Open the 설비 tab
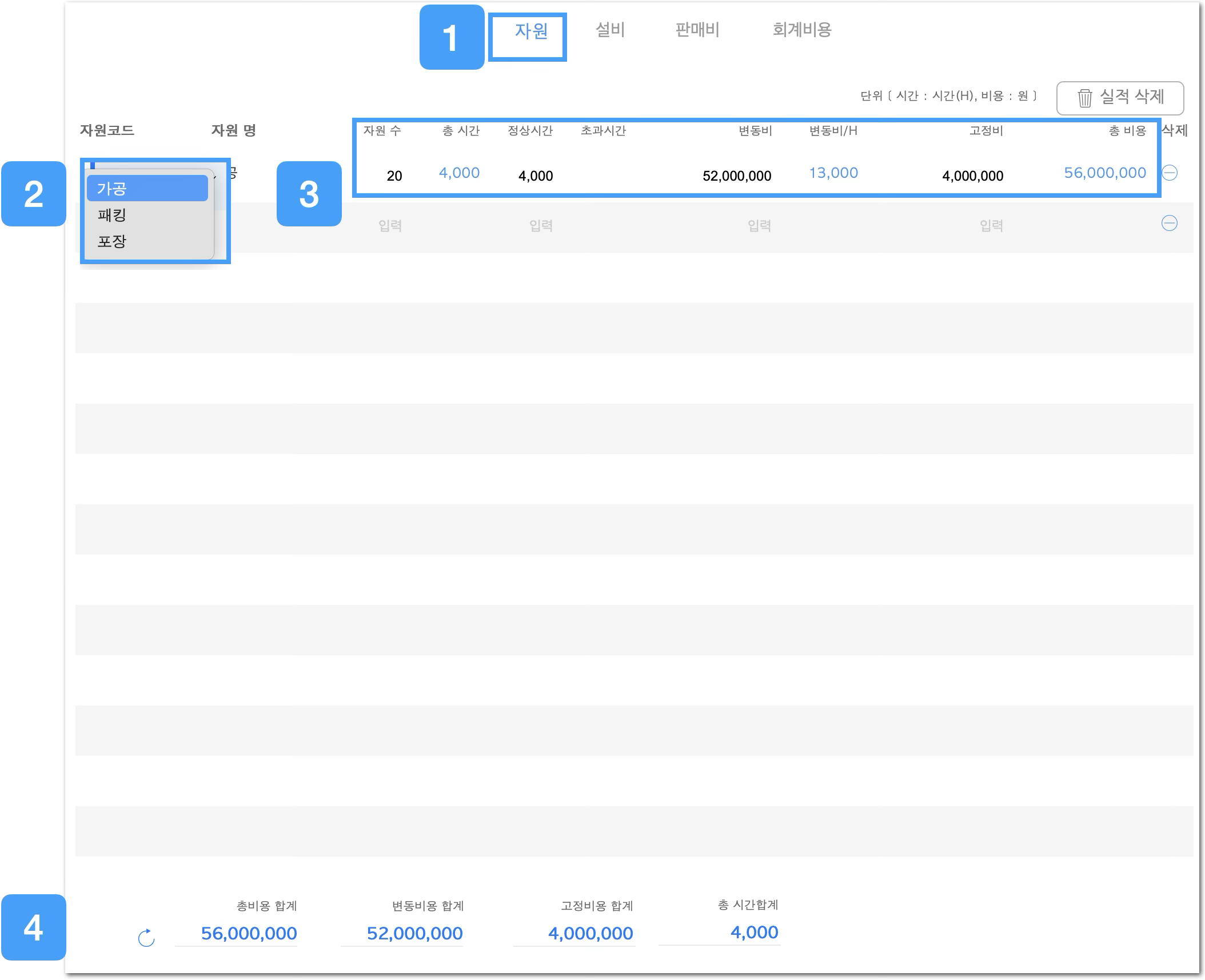 pyautogui.click(x=610, y=30)
